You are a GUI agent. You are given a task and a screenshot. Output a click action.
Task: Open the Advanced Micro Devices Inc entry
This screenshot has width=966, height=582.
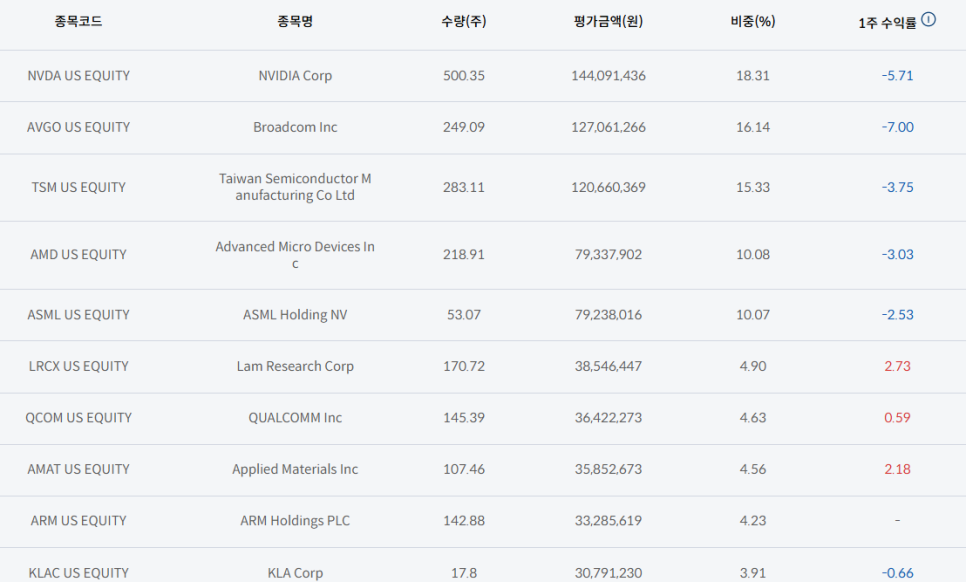[295, 255]
